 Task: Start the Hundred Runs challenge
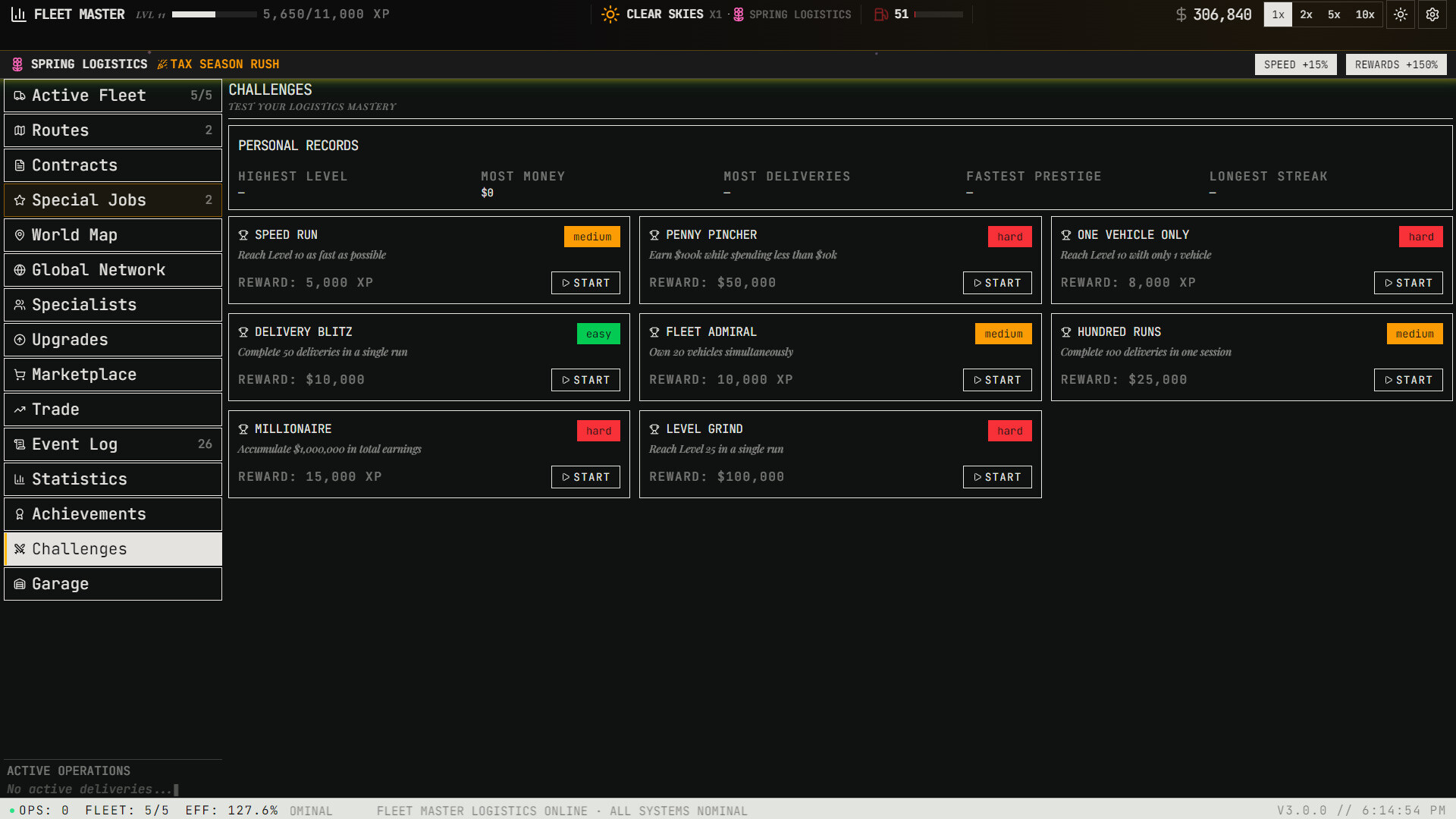pos(1407,380)
